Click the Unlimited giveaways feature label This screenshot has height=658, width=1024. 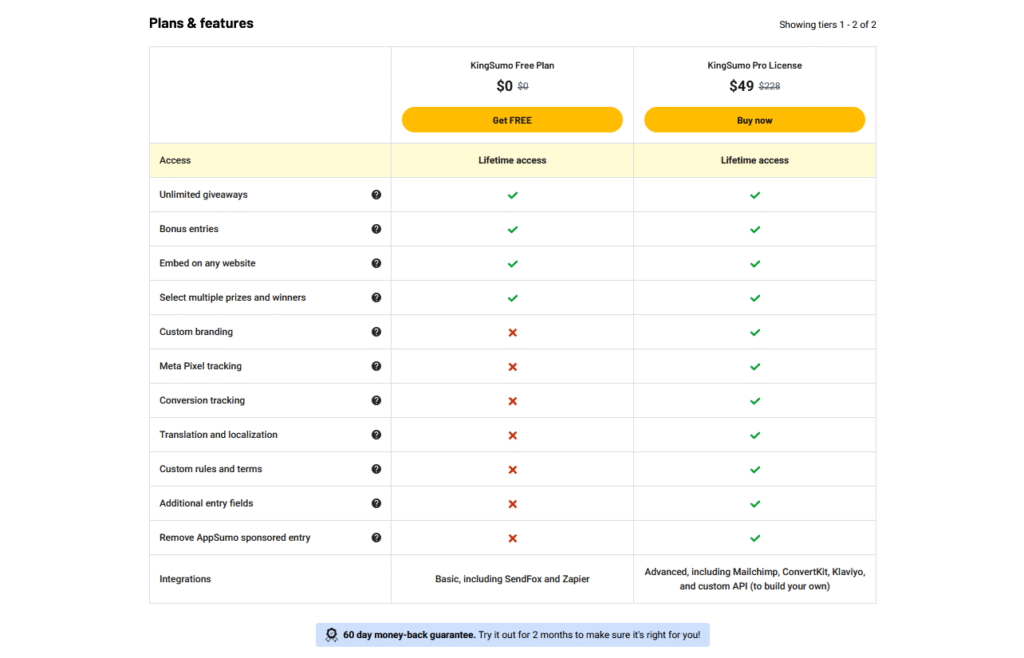point(203,195)
